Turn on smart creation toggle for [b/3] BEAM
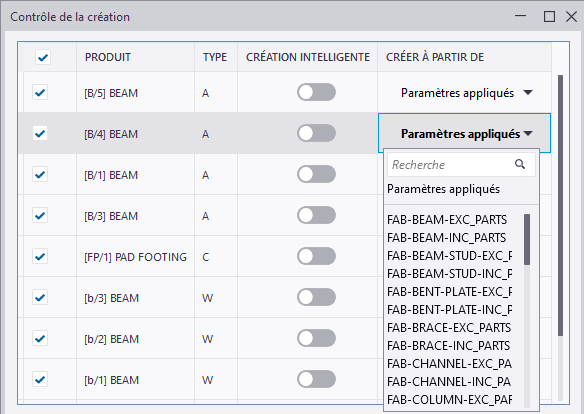Image resolution: width=584 pixels, height=414 pixels. pos(317,297)
